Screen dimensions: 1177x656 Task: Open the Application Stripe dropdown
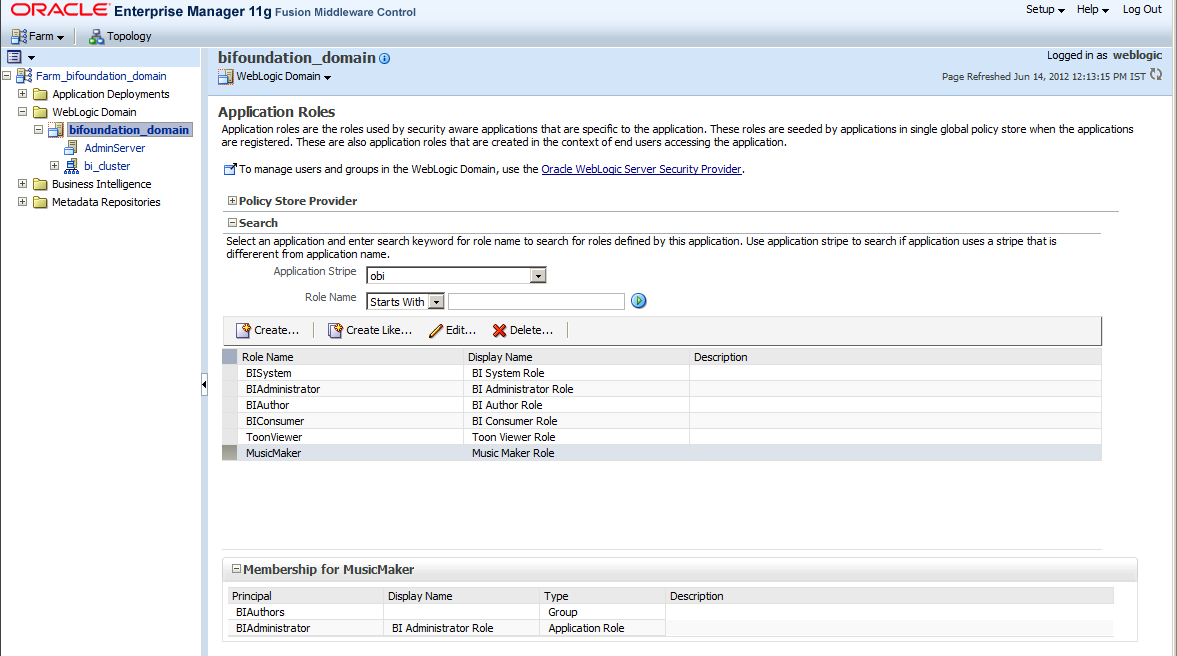point(538,274)
